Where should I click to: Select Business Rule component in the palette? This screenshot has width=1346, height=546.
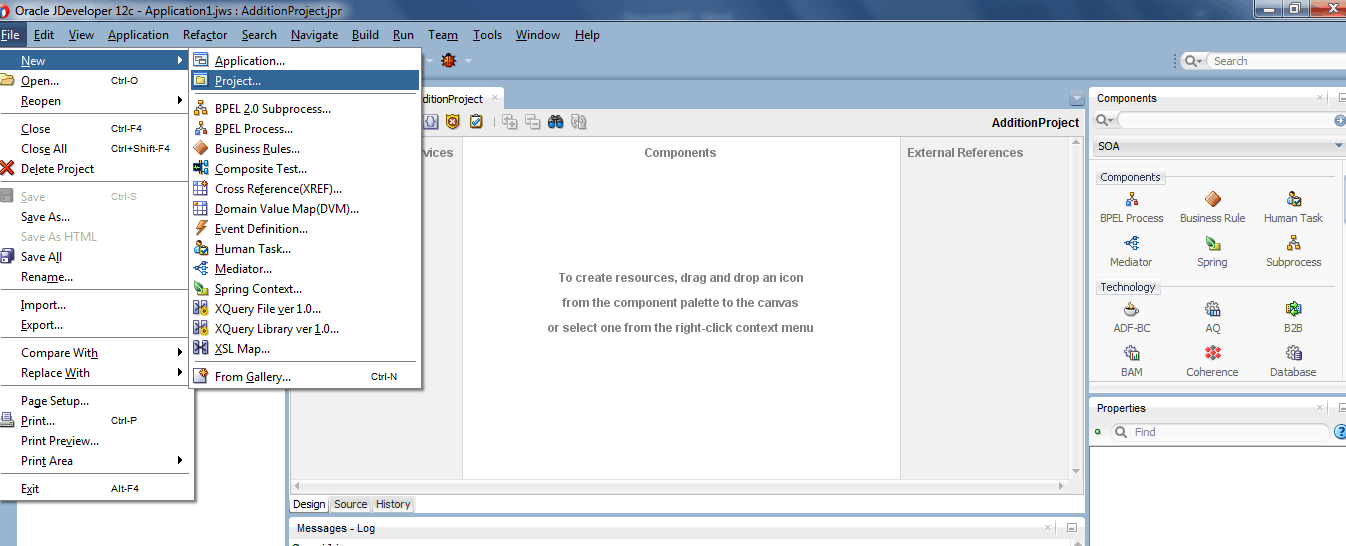(x=1212, y=208)
